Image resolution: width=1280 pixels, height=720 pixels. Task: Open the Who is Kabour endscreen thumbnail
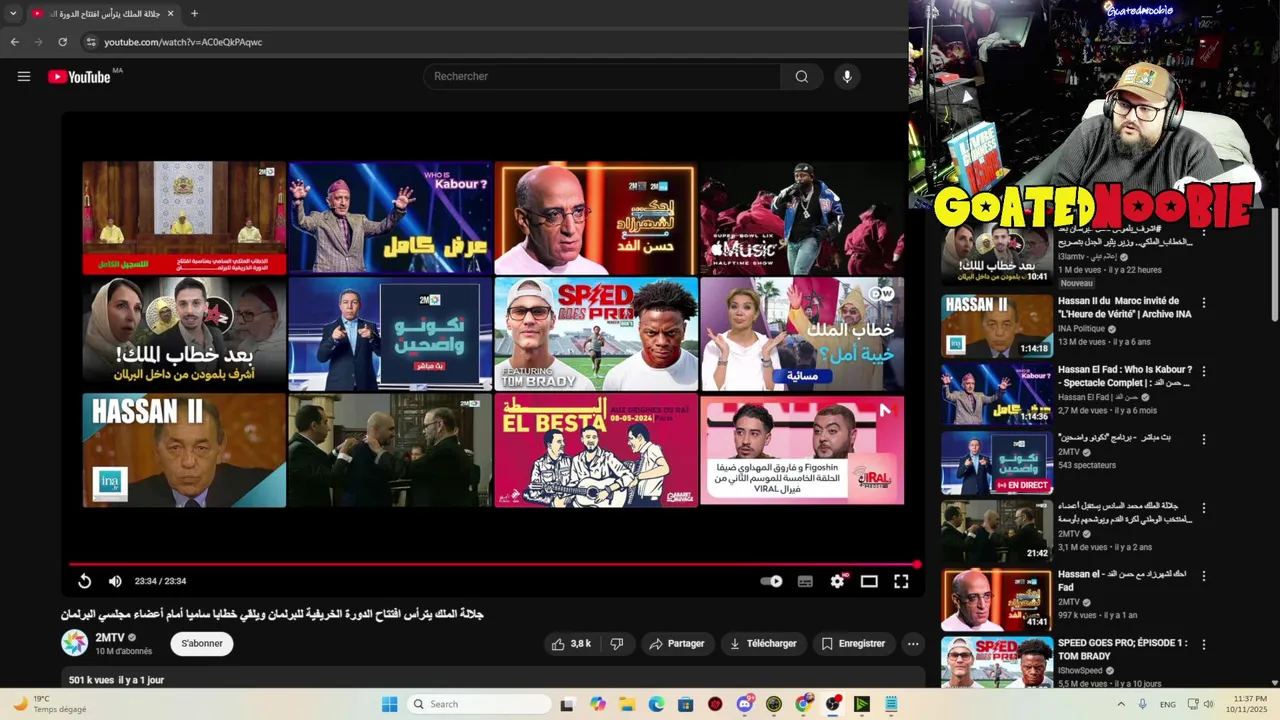(390, 217)
